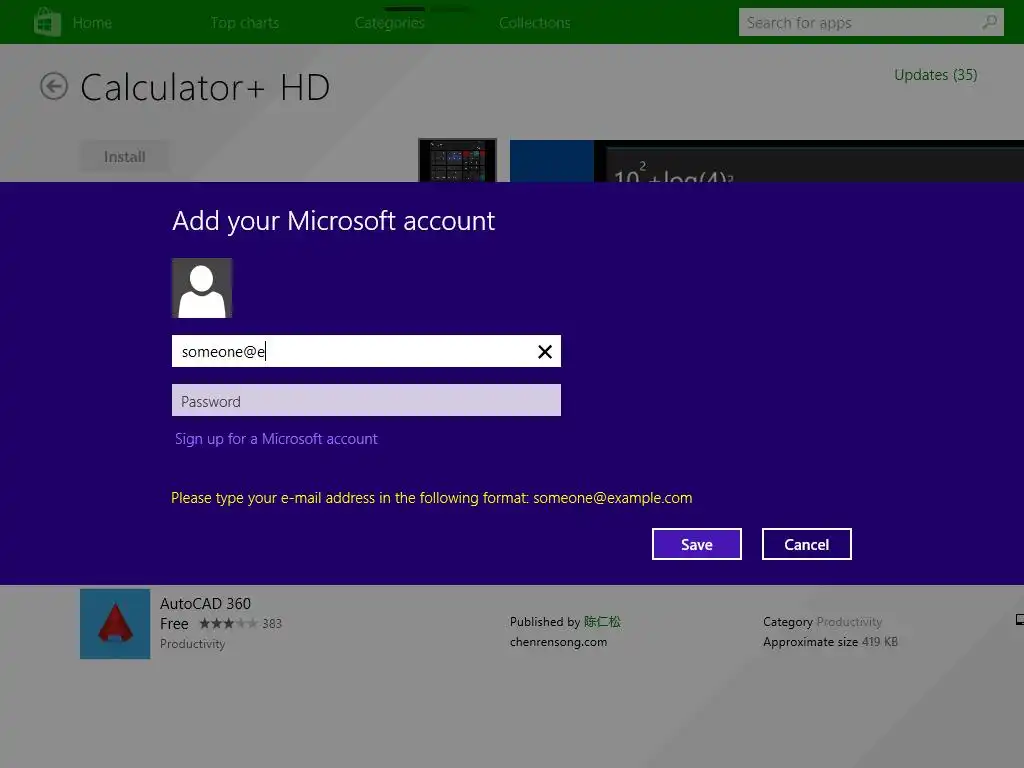Select the small calculator screenshot thumbnail
The image size is (1024, 768).
pyautogui.click(x=457, y=161)
